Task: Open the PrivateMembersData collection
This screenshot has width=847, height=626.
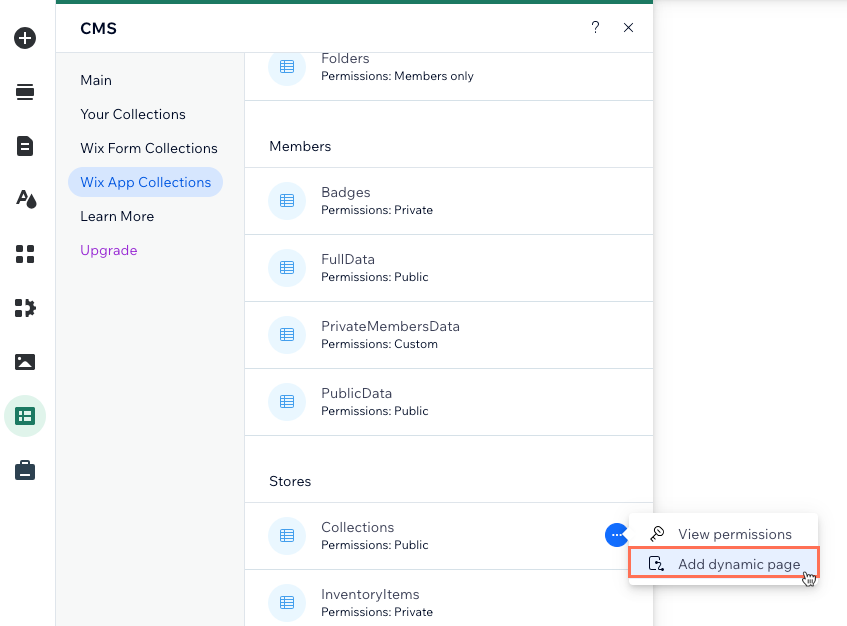Action: 449,335
